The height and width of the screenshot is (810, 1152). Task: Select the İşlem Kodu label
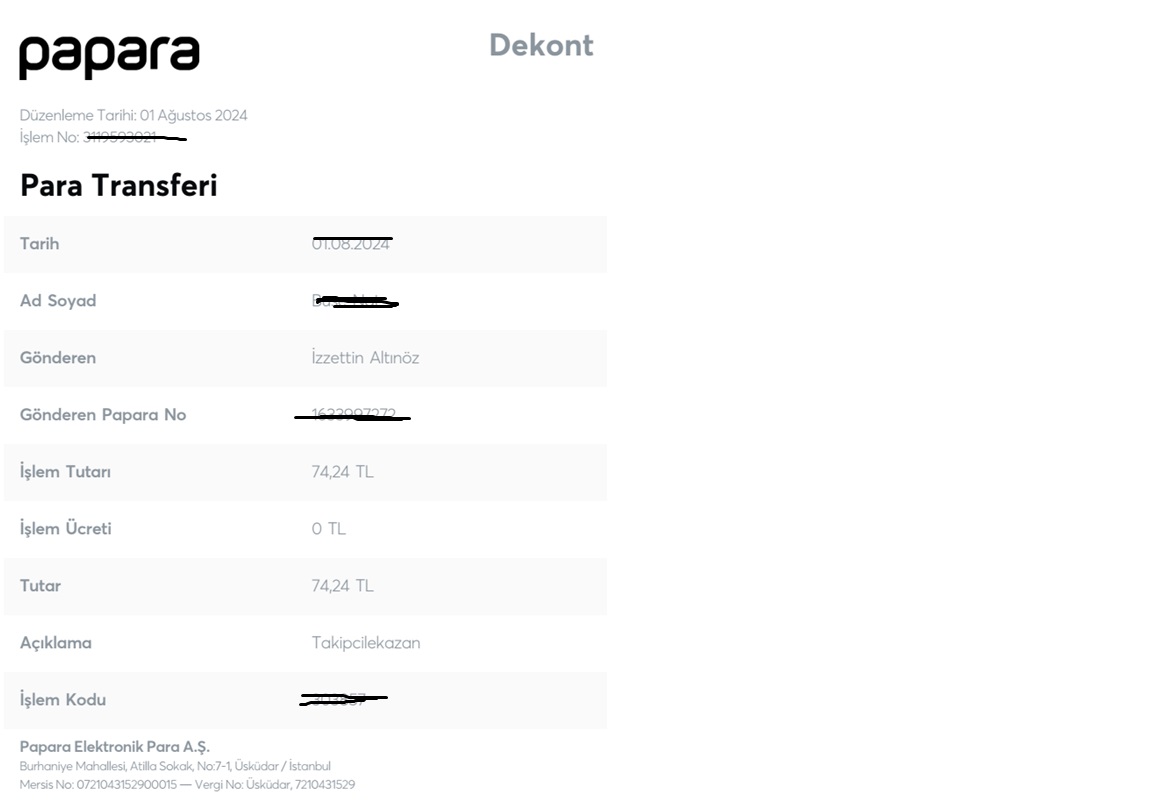pos(62,699)
